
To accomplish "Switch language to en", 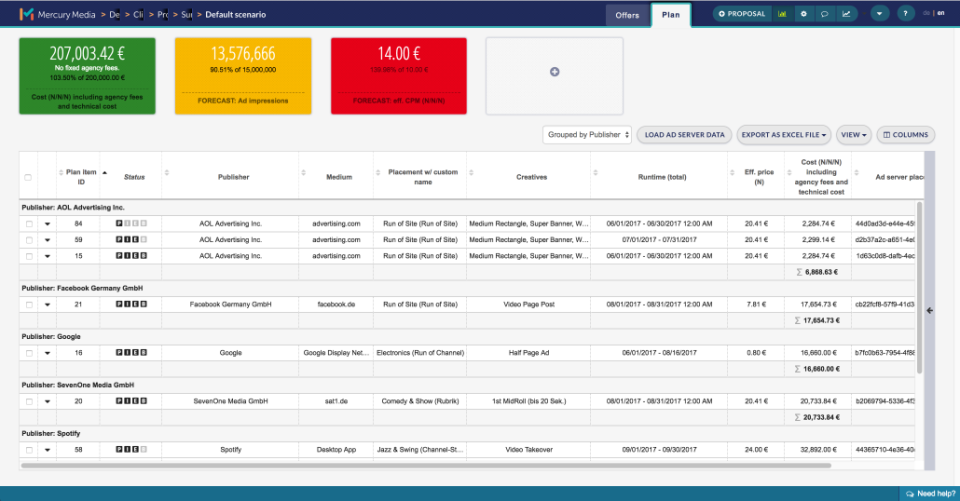I will tap(941, 13).
